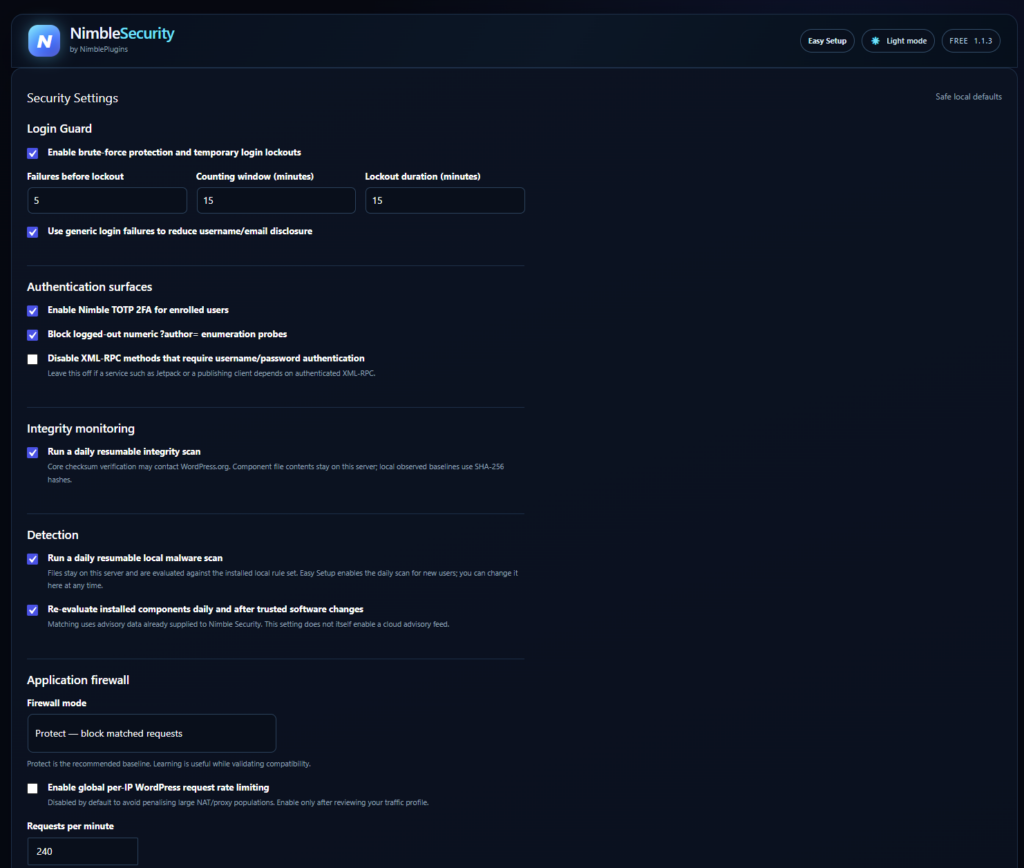
Task: Toggle brute-force protection checkbox
Action: tap(33, 153)
